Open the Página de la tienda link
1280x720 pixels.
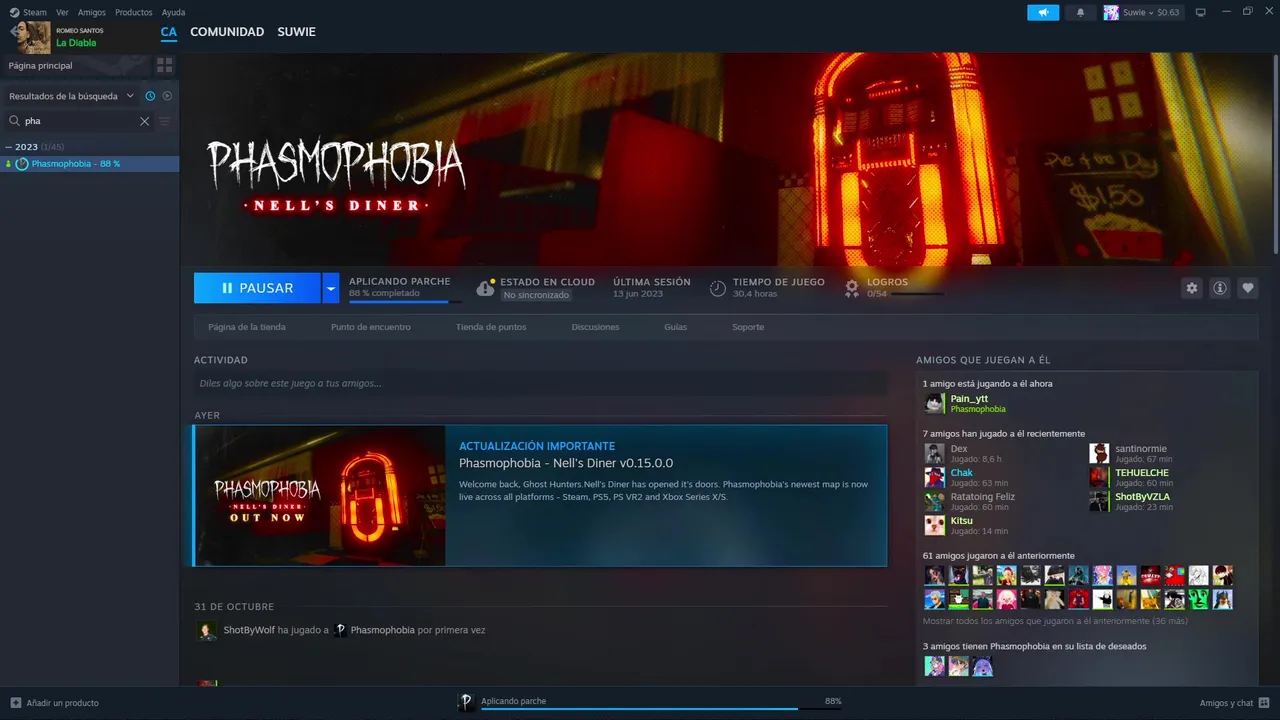247,327
